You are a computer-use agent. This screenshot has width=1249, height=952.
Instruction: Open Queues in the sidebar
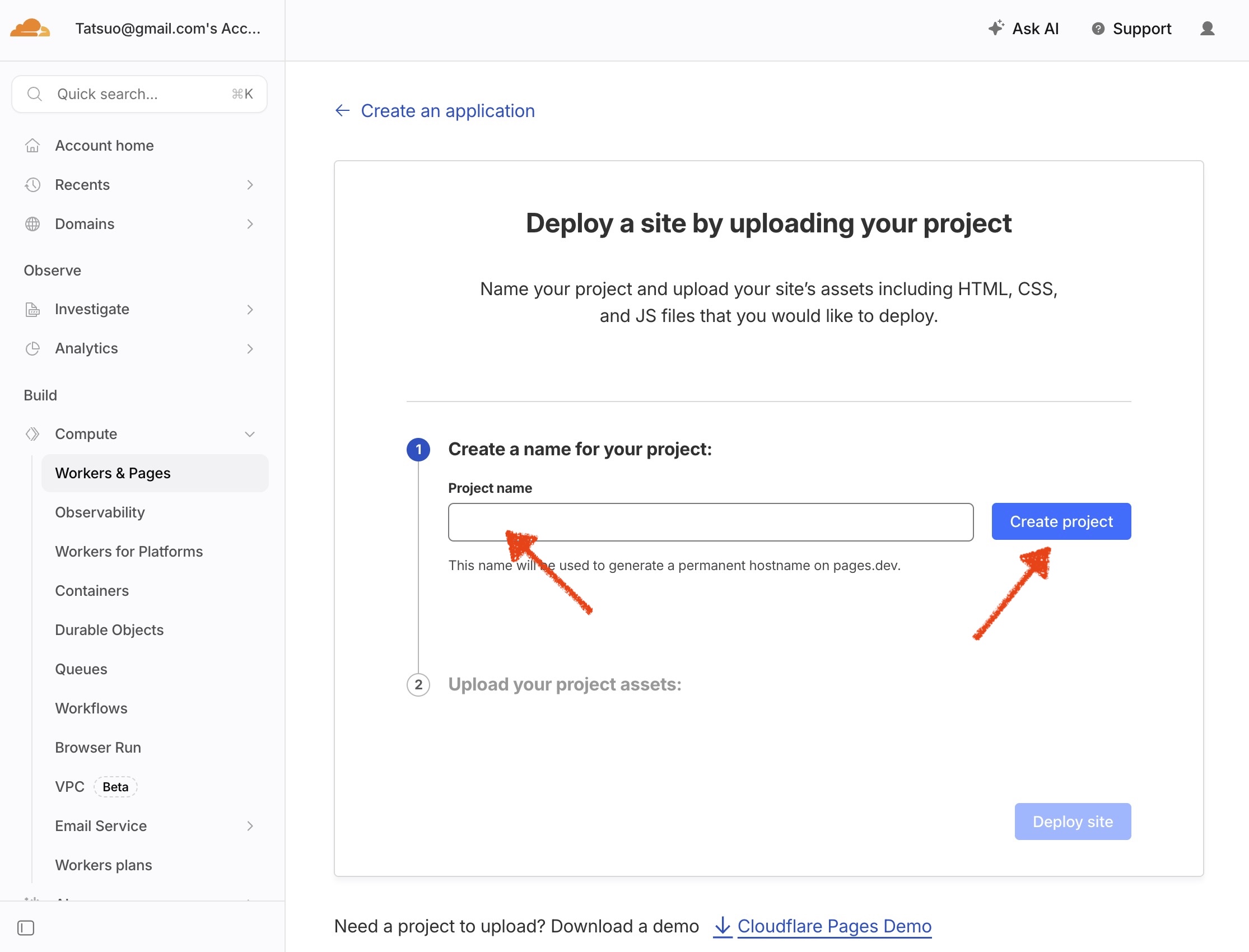pyautogui.click(x=81, y=669)
